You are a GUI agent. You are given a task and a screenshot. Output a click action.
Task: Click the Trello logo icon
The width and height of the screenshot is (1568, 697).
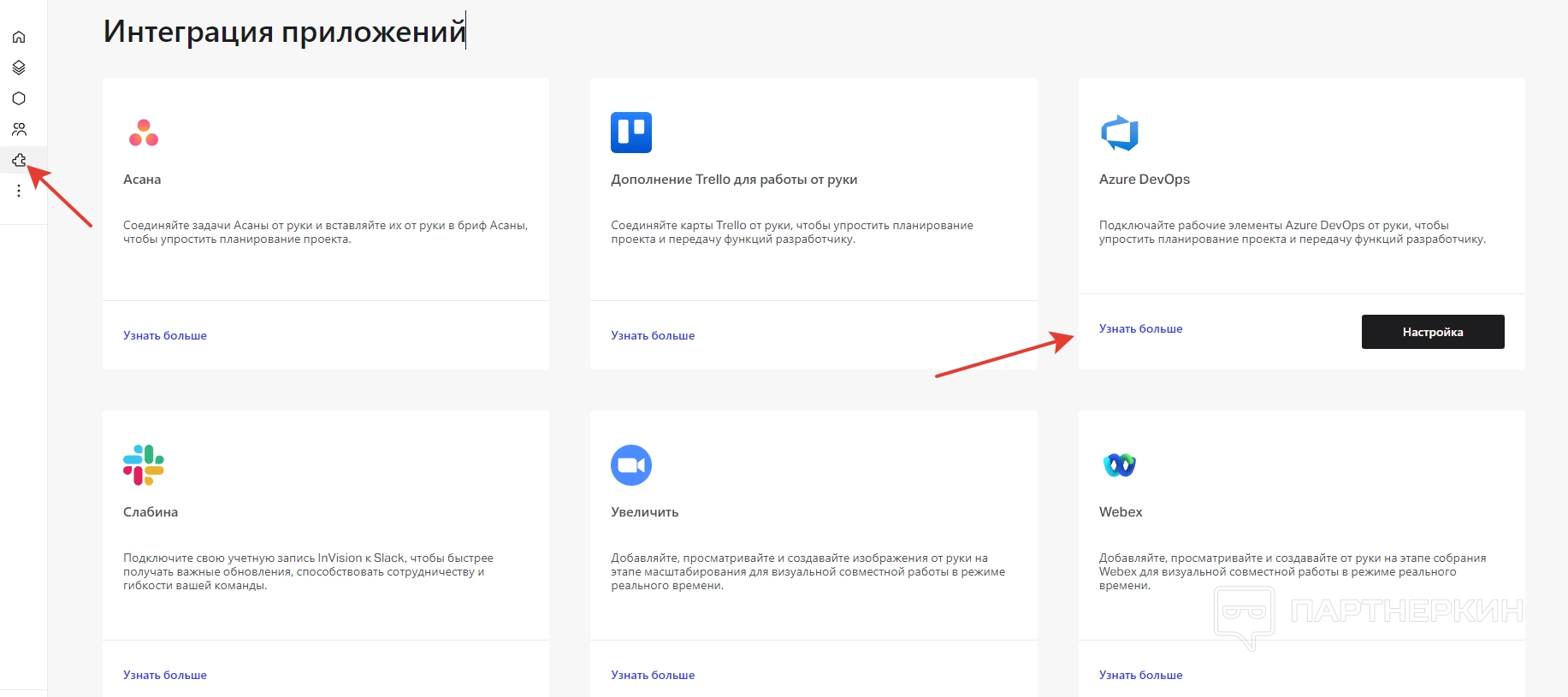[631, 133]
